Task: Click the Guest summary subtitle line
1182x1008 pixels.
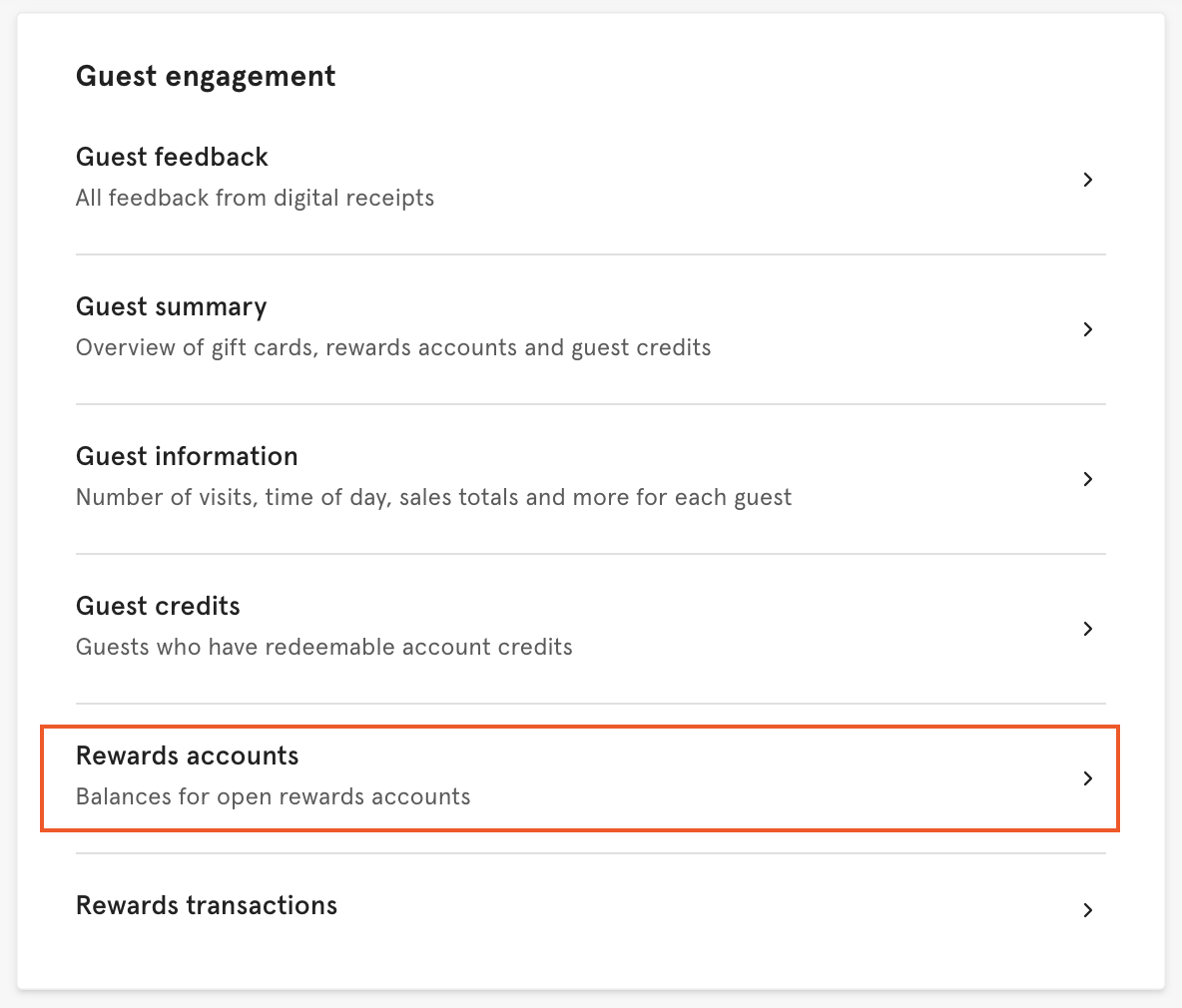Action: [x=392, y=347]
